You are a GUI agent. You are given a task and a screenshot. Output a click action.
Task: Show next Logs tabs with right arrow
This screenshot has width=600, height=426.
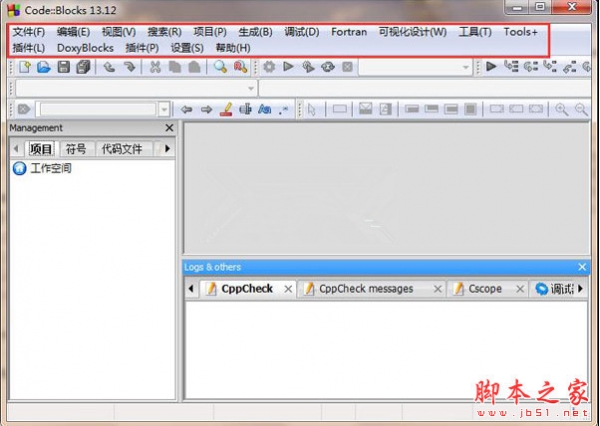point(581,289)
